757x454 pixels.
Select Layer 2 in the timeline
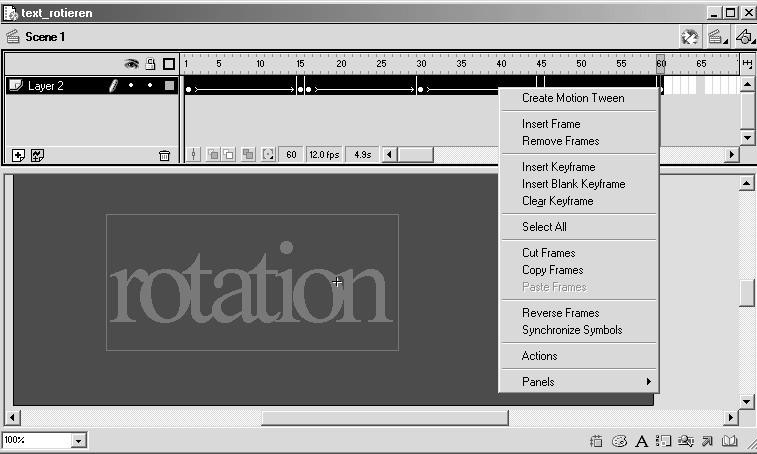(46, 86)
